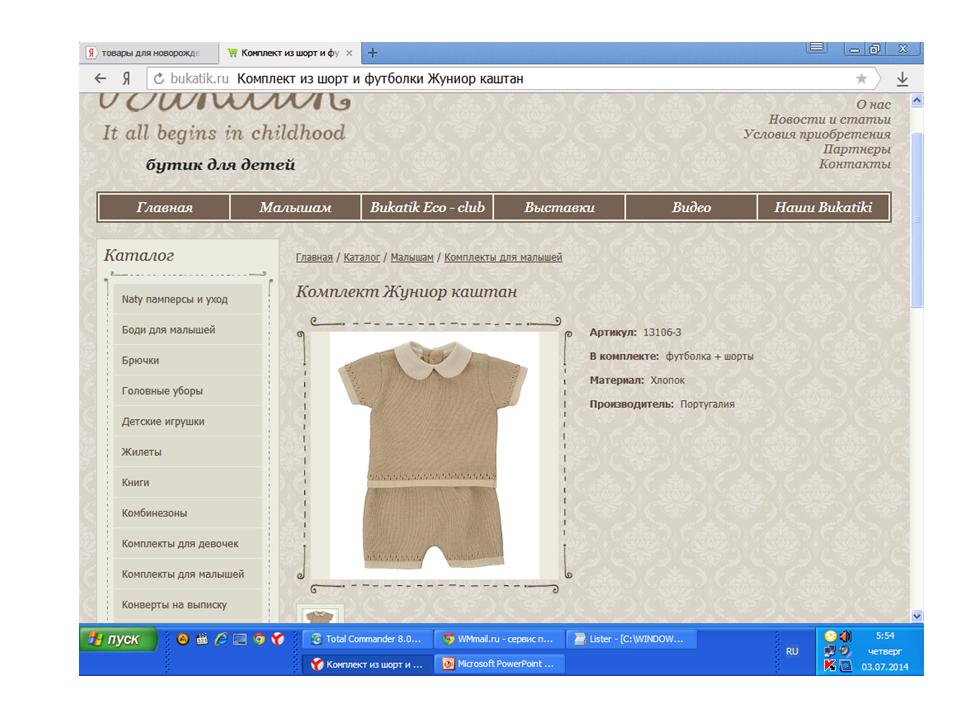Launch Yandex browser from quick launch

click(278, 639)
